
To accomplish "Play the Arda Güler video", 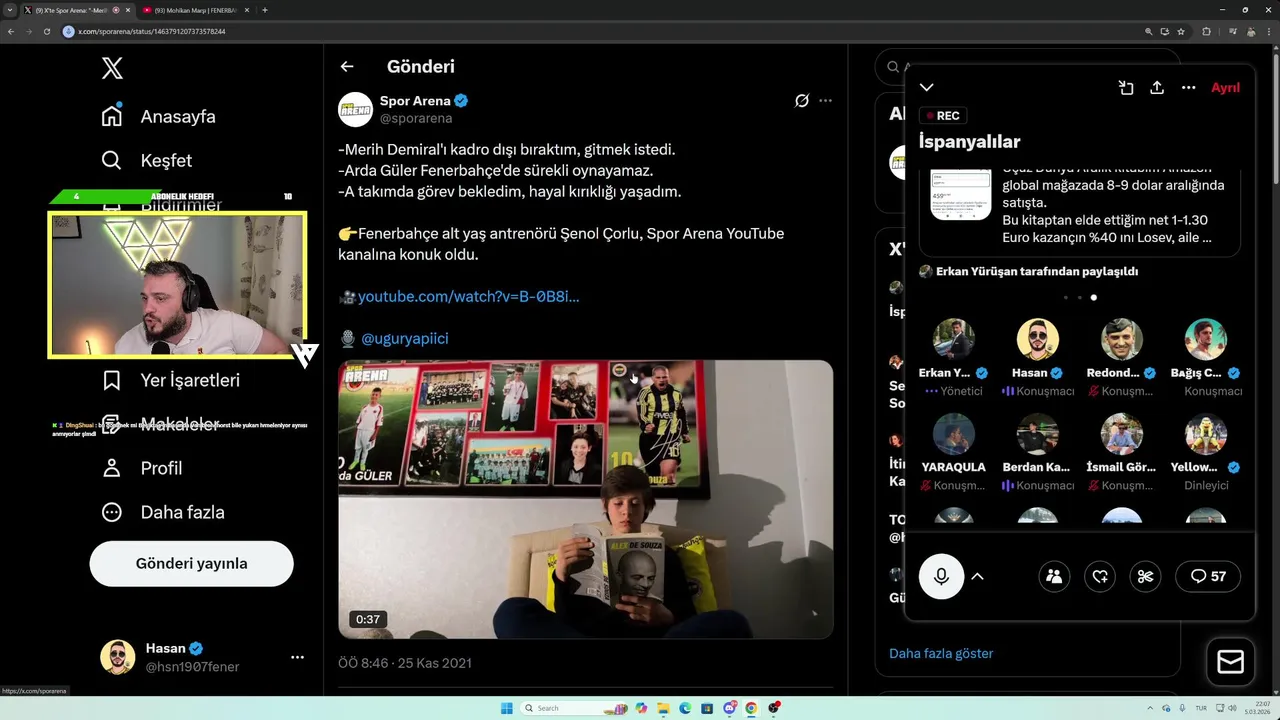I will pos(585,499).
